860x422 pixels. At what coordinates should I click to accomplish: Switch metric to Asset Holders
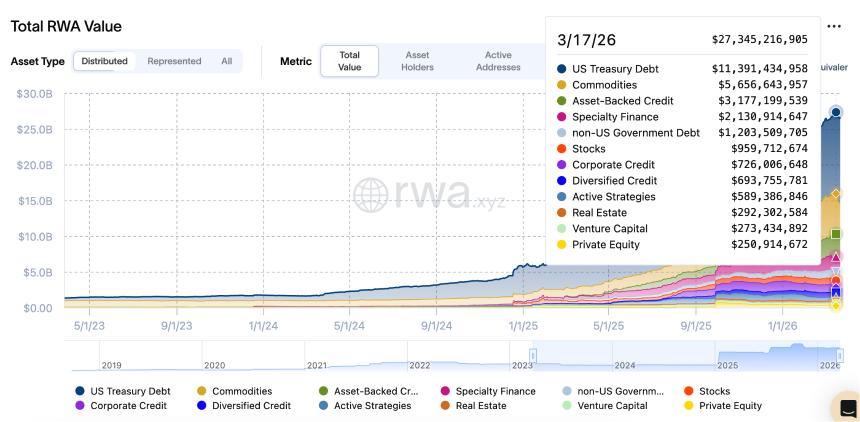[417, 61]
